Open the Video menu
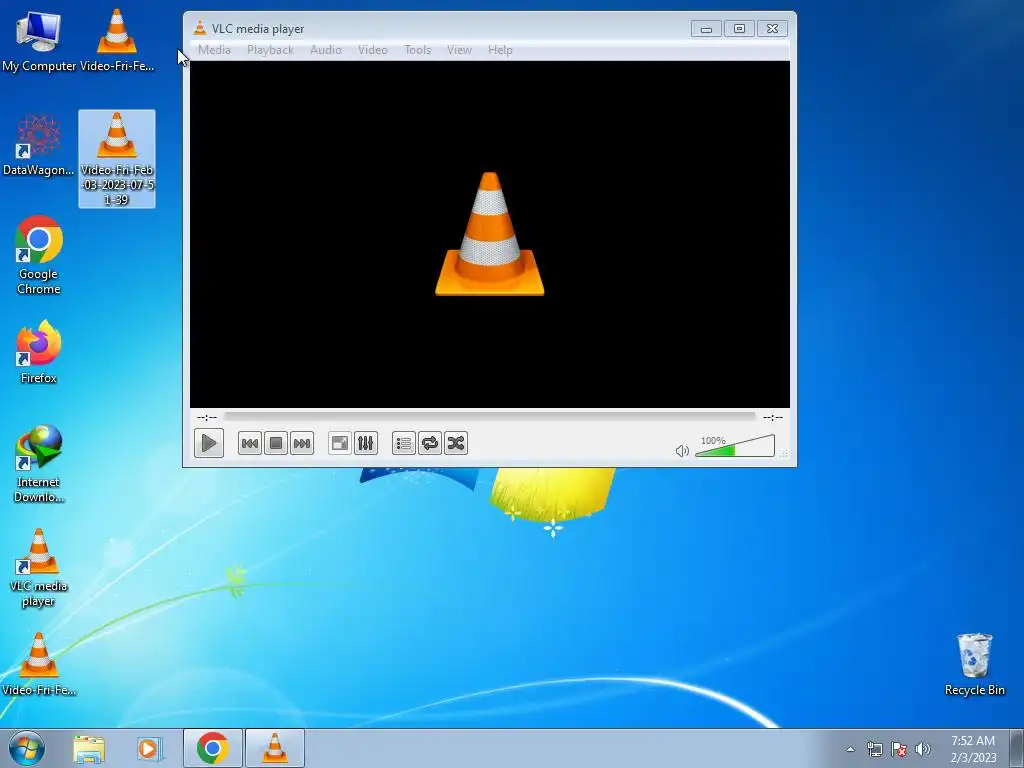 click(373, 50)
